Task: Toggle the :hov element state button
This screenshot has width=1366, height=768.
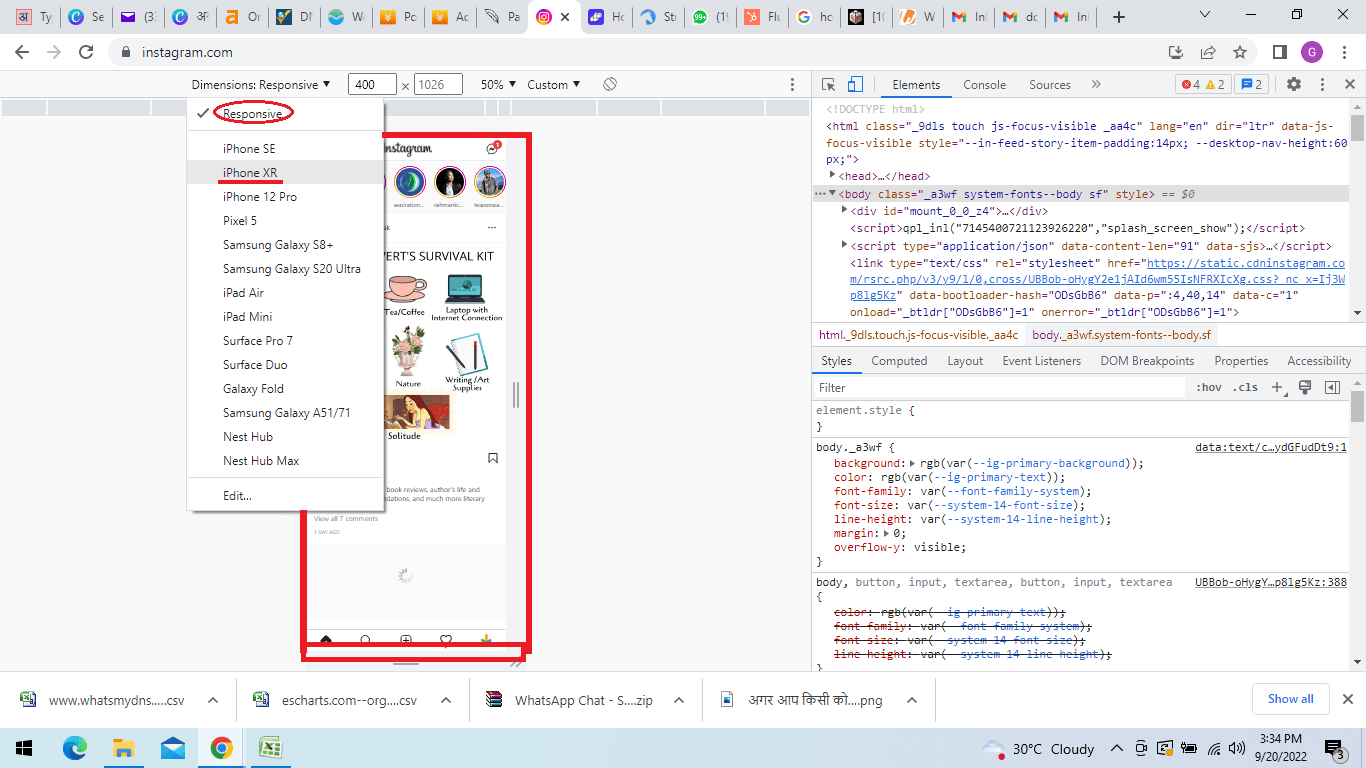Action: coord(1209,387)
